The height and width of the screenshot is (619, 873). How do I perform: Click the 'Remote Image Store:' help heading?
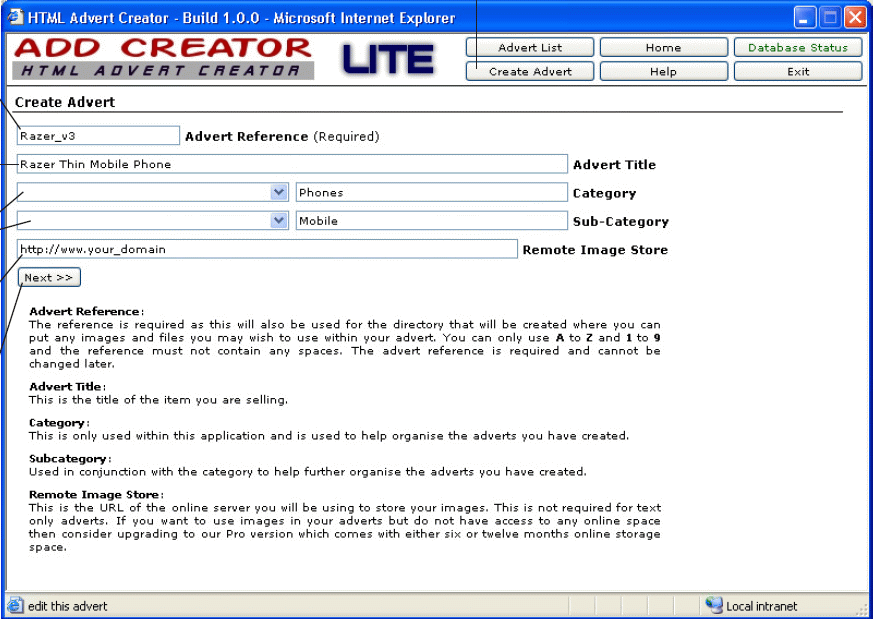(x=96, y=494)
